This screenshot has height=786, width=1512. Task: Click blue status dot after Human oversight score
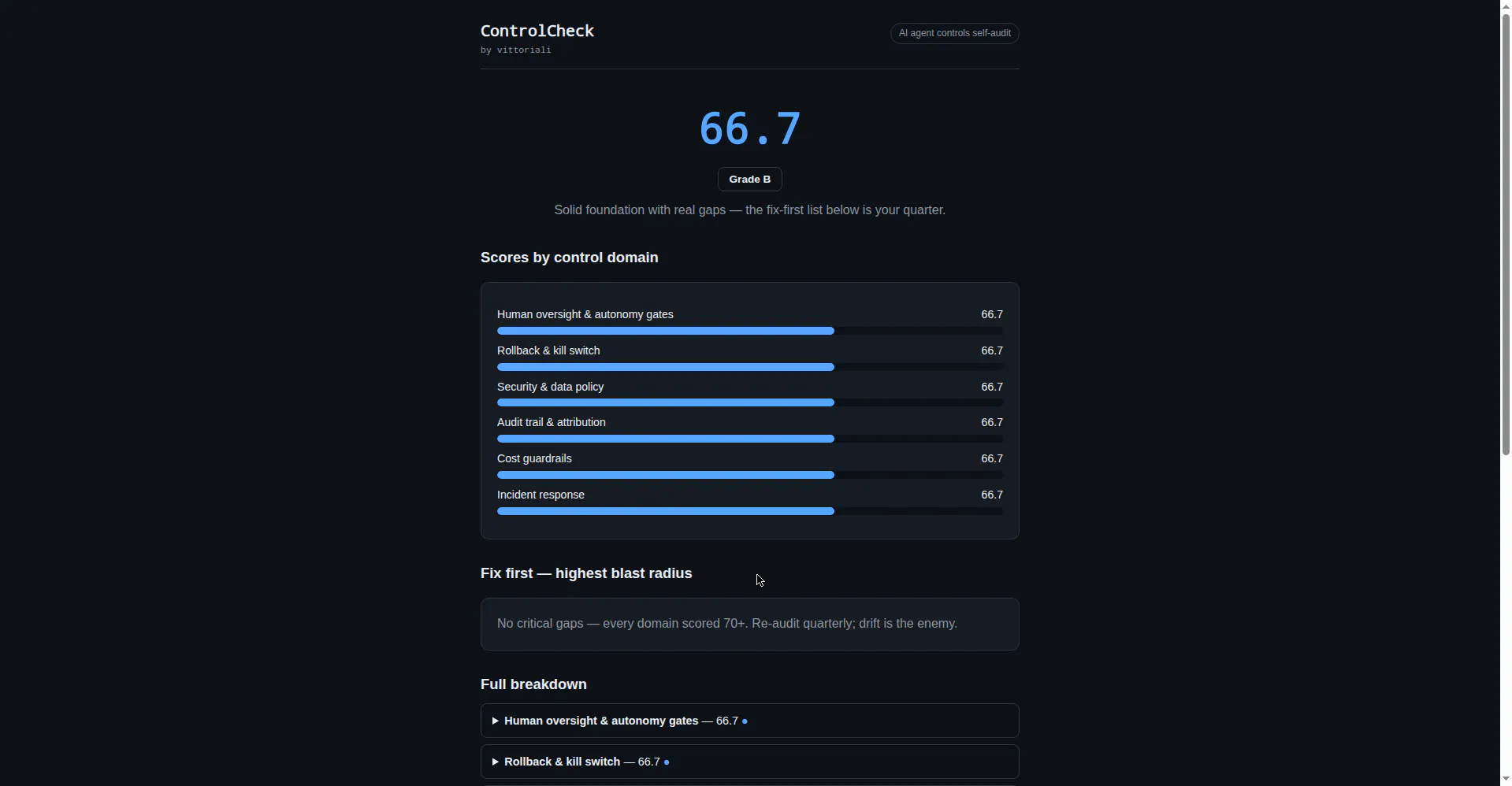pyautogui.click(x=745, y=721)
